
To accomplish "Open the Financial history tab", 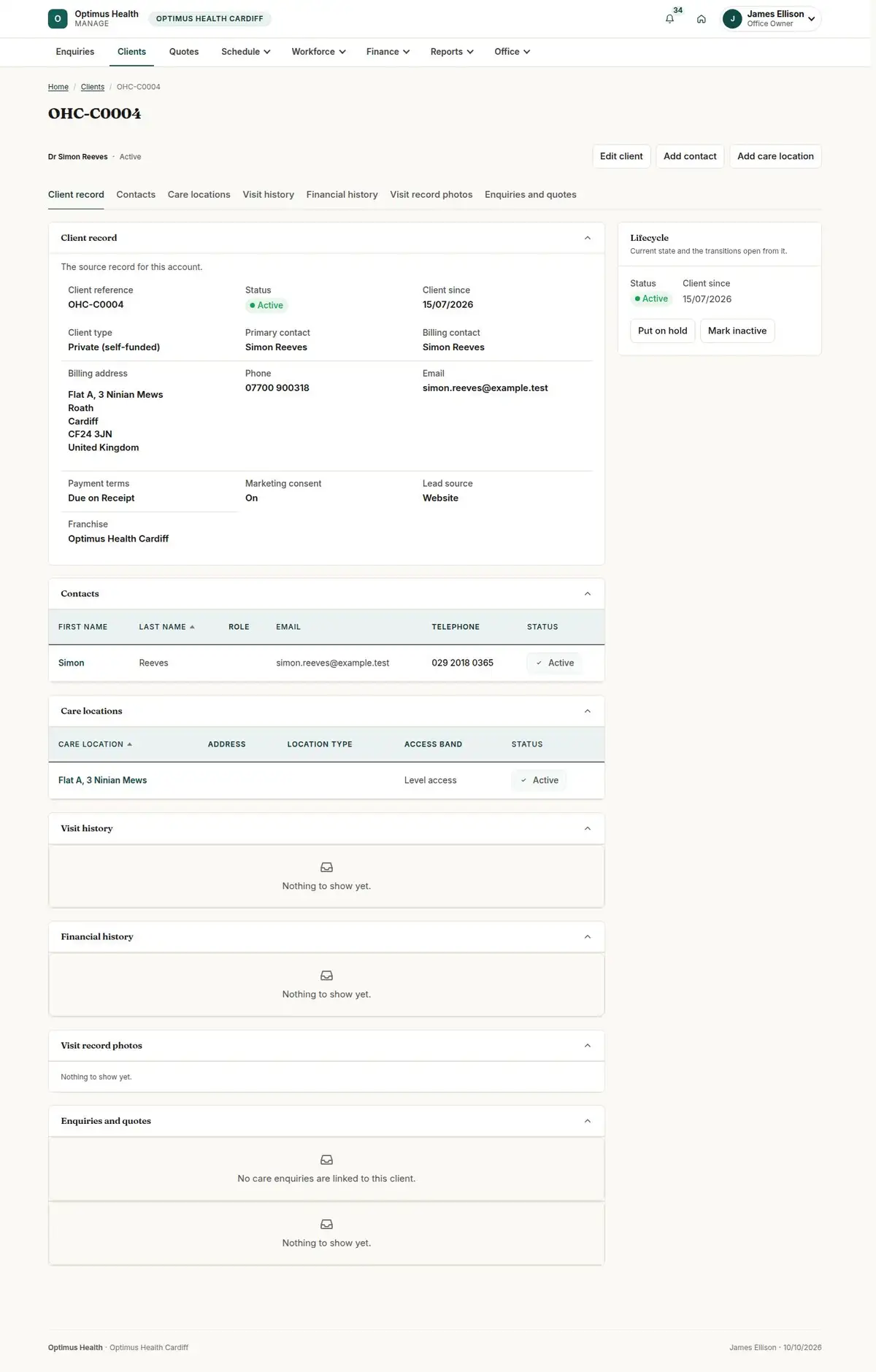I will coord(342,195).
